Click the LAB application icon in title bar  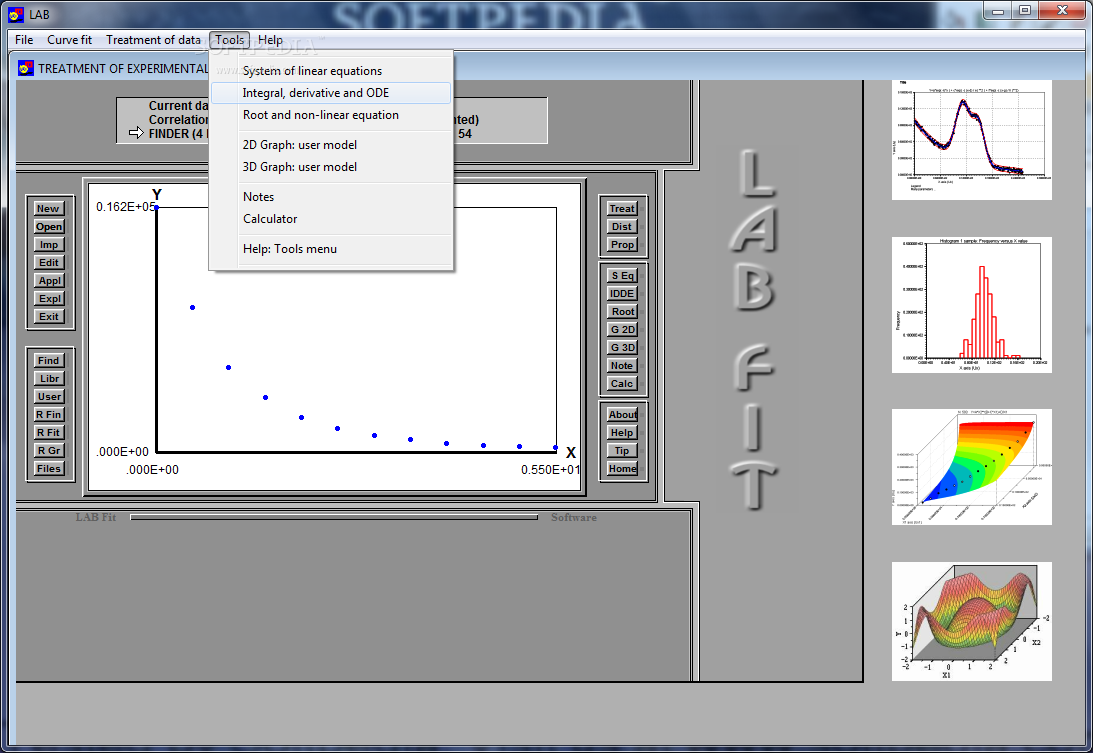click(16, 15)
